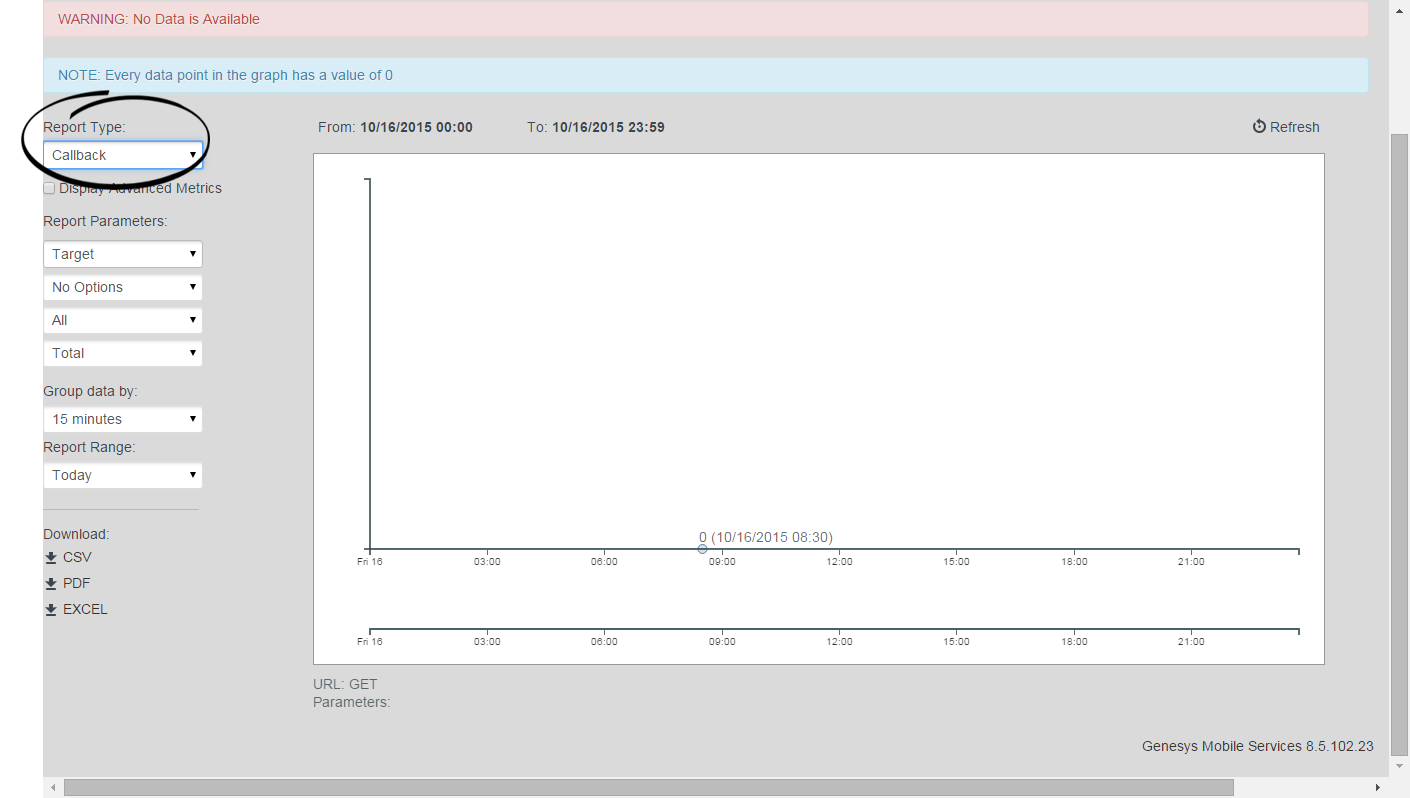Screen dimensions: 1410x798
Task: Click the PDF download icon
Action: (x=50, y=584)
